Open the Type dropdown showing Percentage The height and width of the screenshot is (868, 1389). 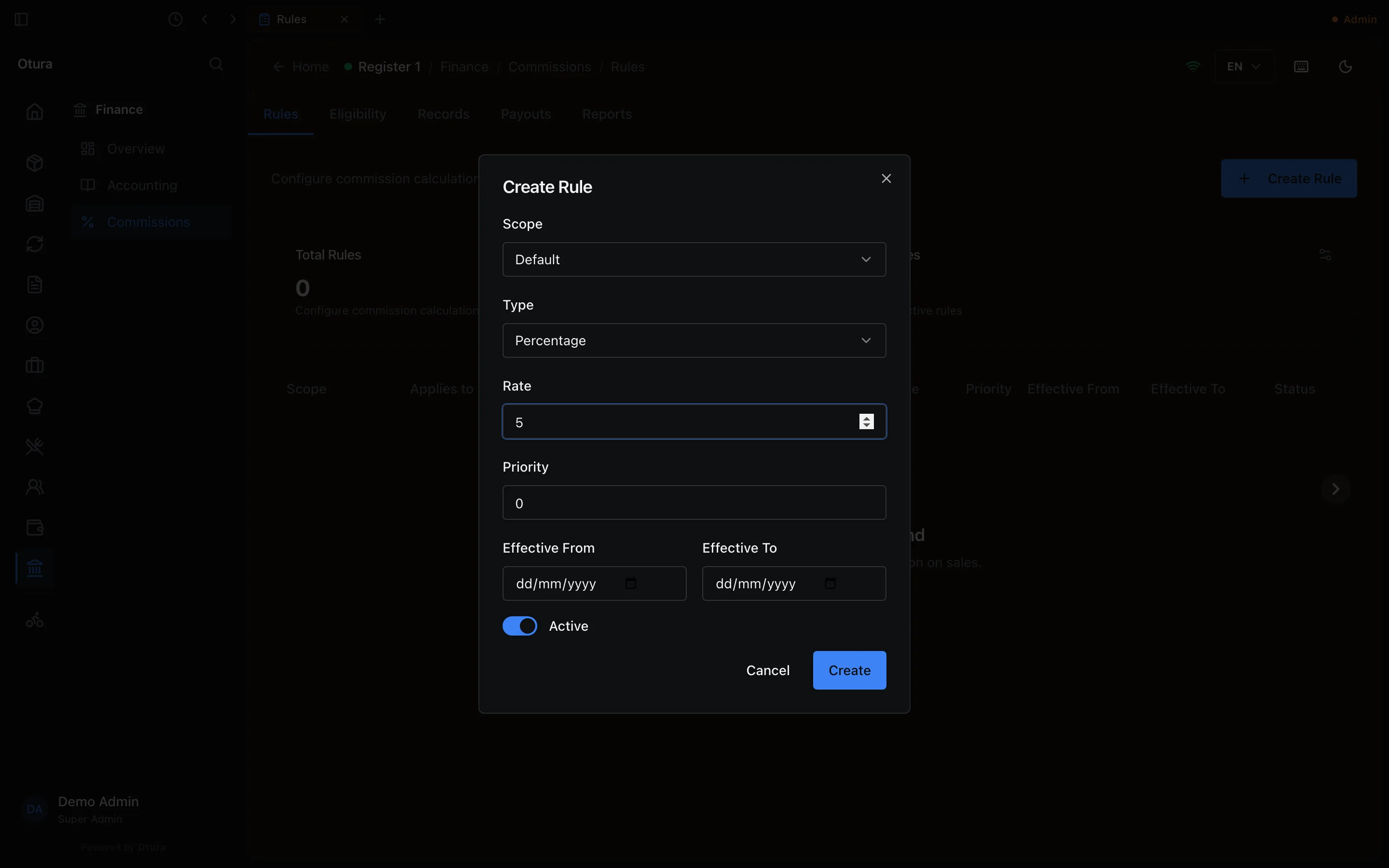[x=694, y=340]
